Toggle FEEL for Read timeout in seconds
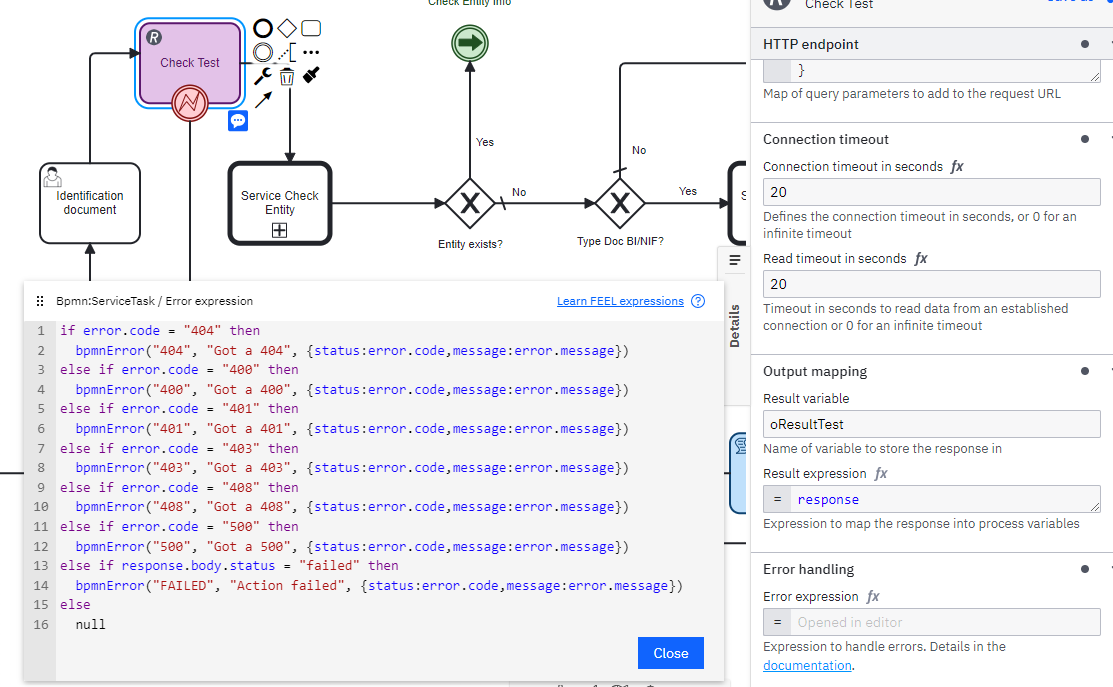 pyautogui.click(x=921, y=259)
